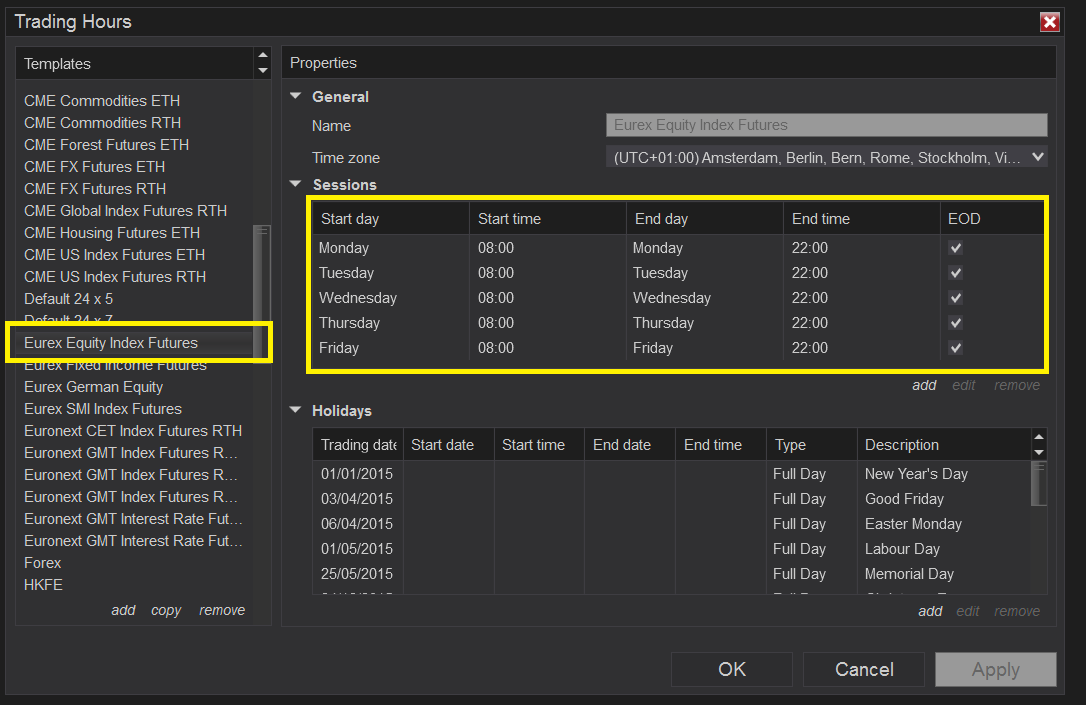Screen dimensions: 1086x705
Task: Click the Cancel button
Action: 864,669
